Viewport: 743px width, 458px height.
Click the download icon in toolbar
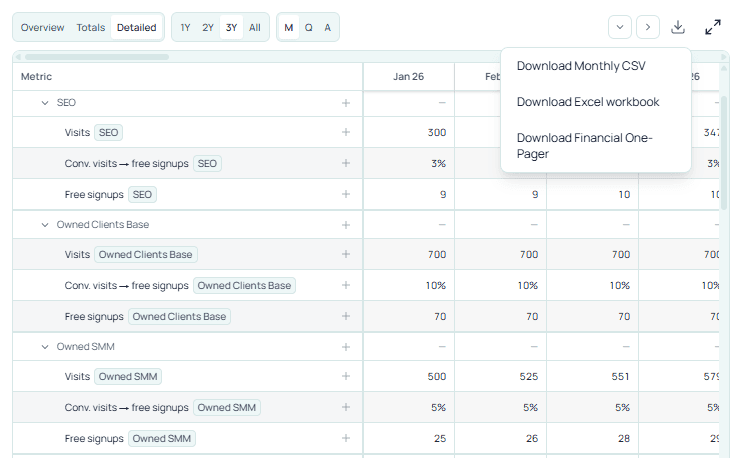click(678, 27)
